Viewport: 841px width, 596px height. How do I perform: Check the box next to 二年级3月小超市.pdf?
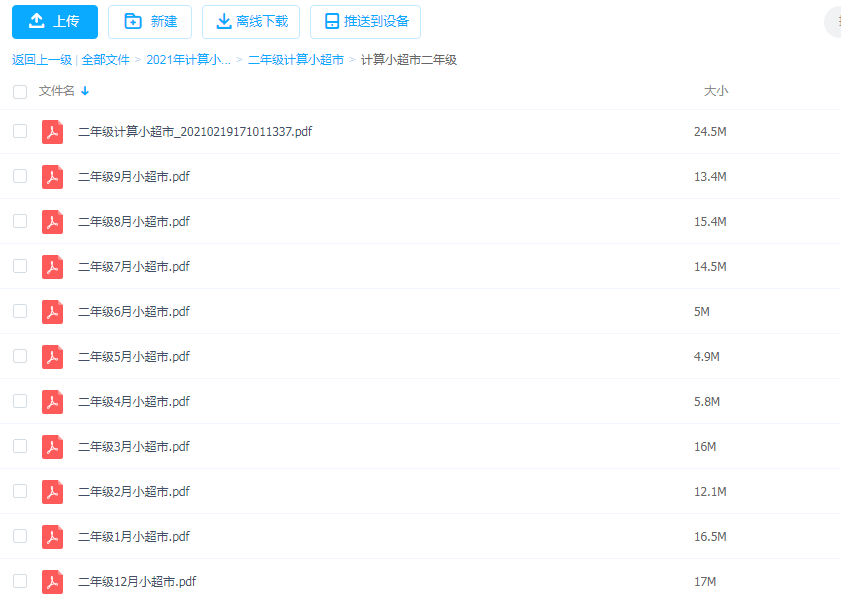click(x=20, y=446)
